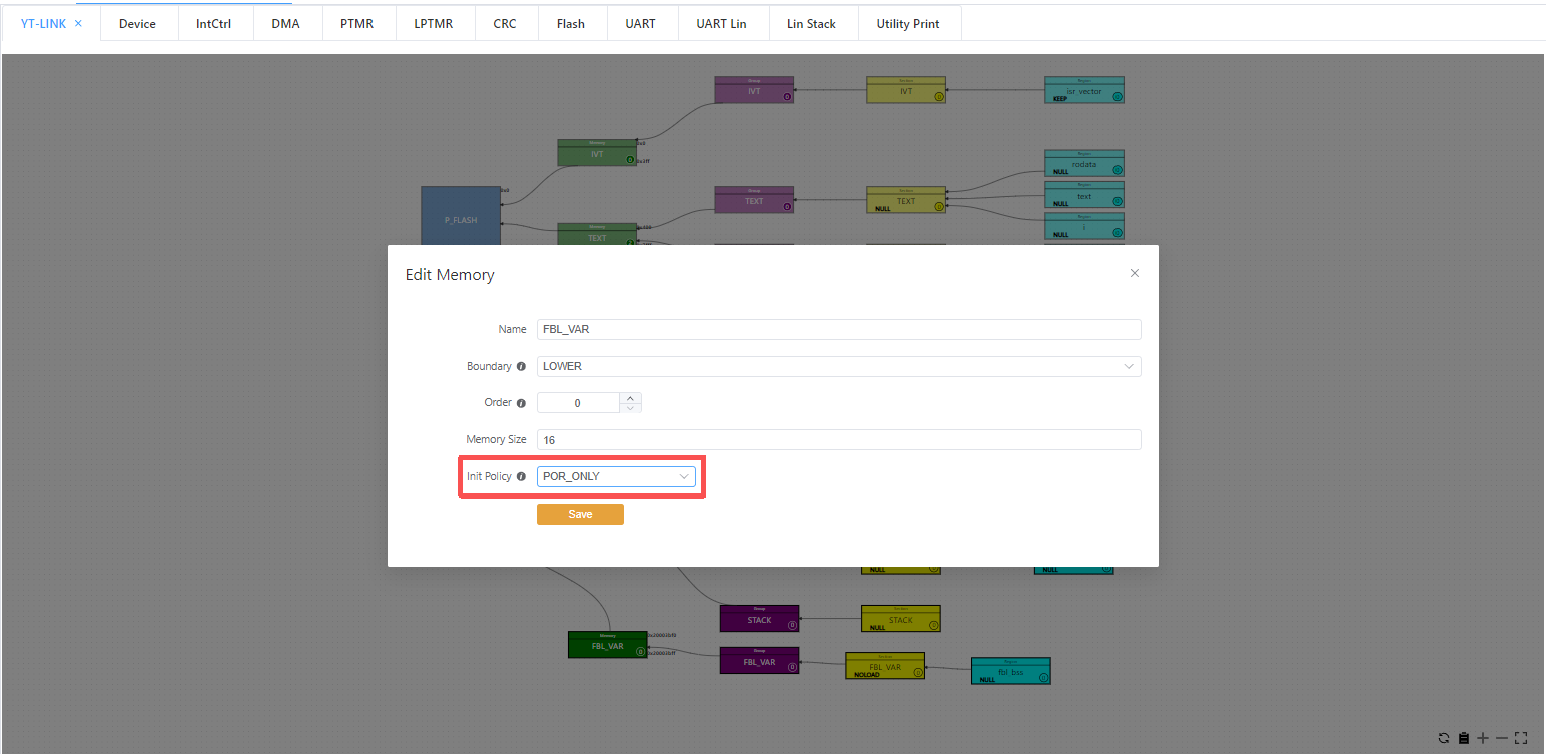Screen dimensions: 1546x754
Task: Zoom in with the plus icon
Action: coord(1483,738)
